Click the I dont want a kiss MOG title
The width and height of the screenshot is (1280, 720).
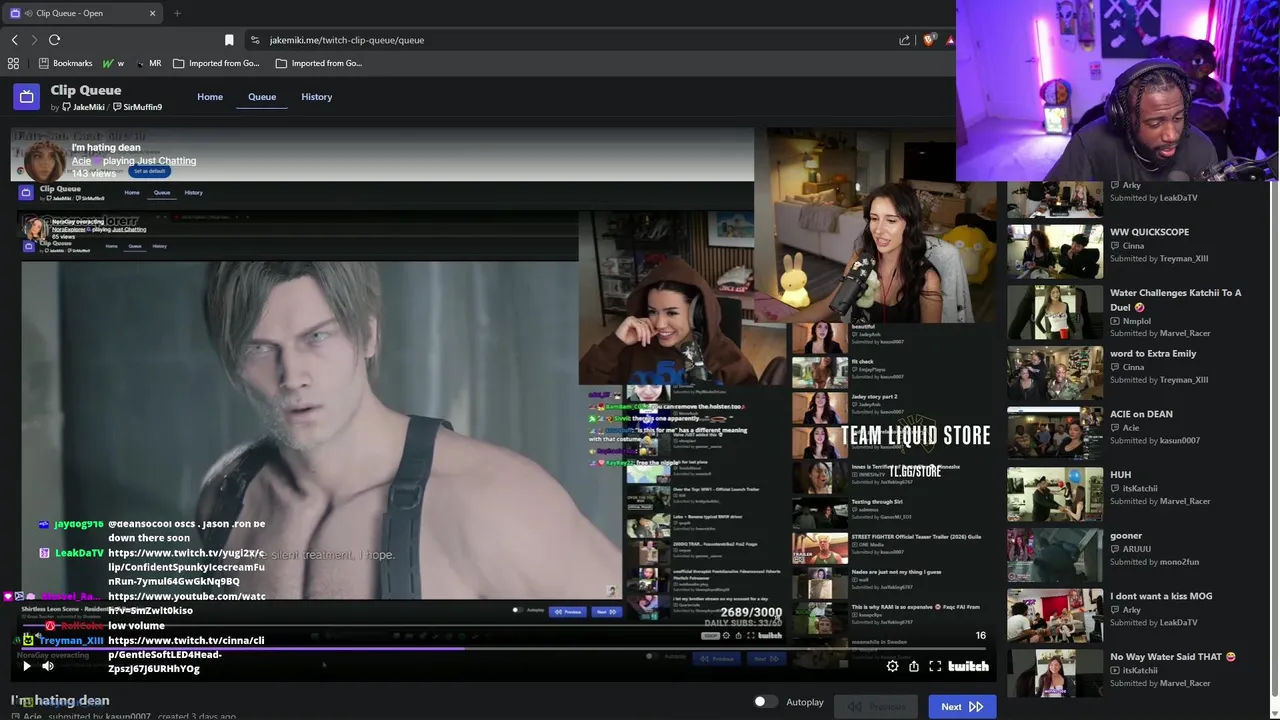(x=1161, y=596)
